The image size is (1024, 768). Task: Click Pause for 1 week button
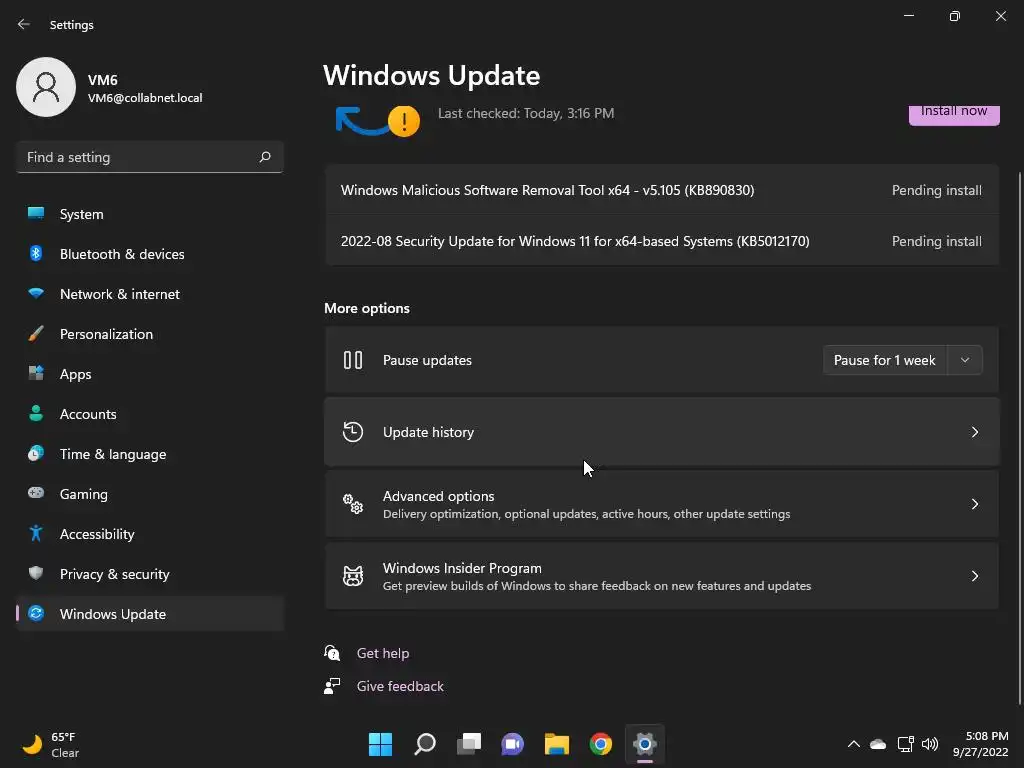[x=885, y=360]
